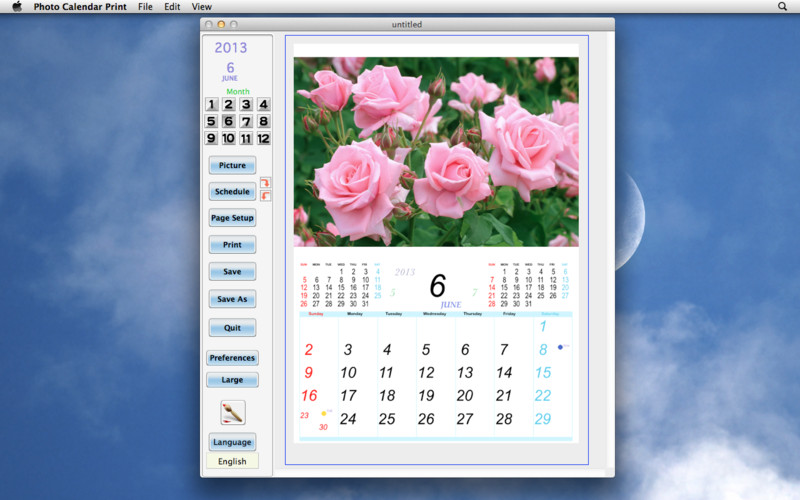Select month 5 button

tap(211, 121)
